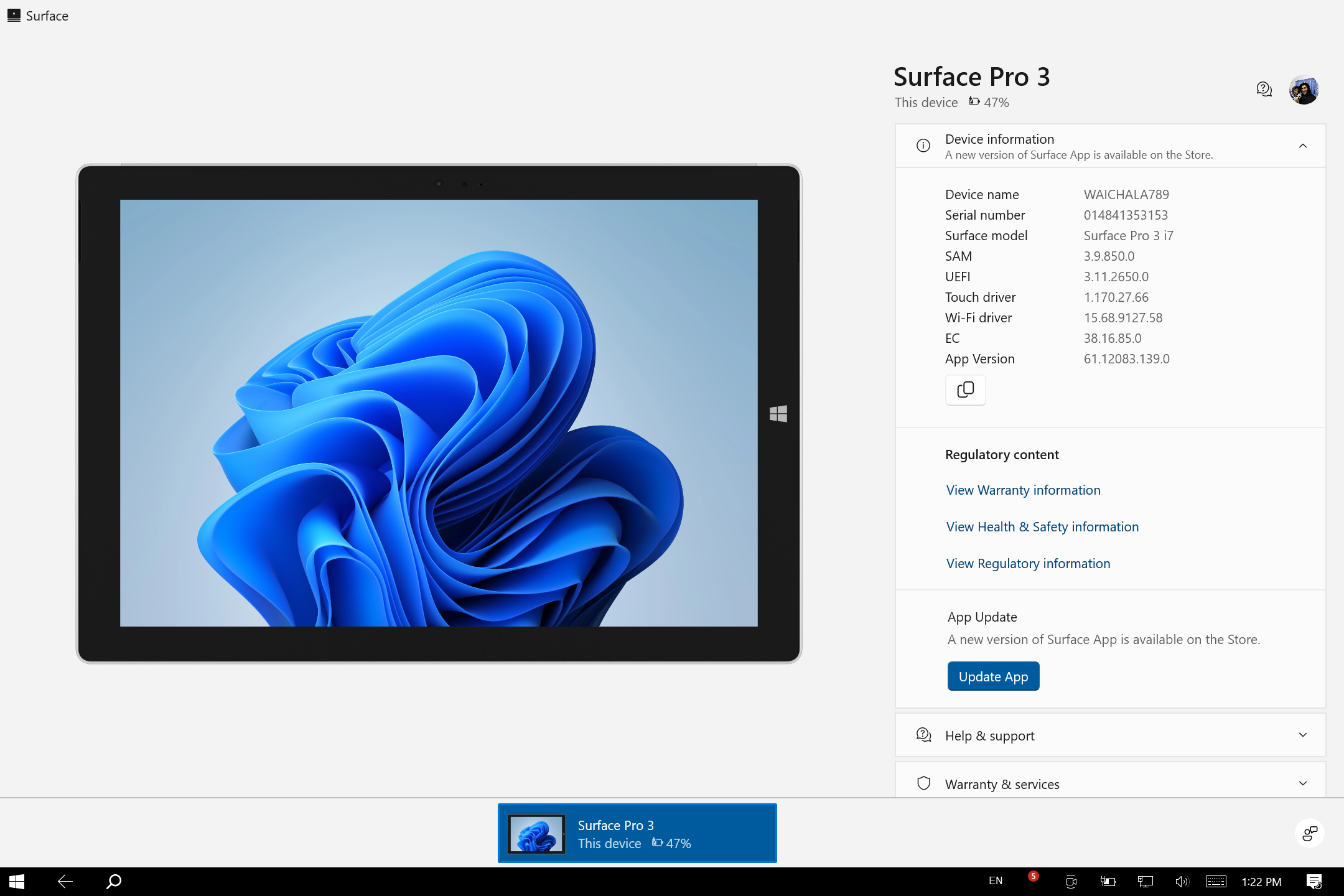1344x896 pixels.
Task: Click the Surface model value Surface Pro 3 i7
Action: 1128,236
